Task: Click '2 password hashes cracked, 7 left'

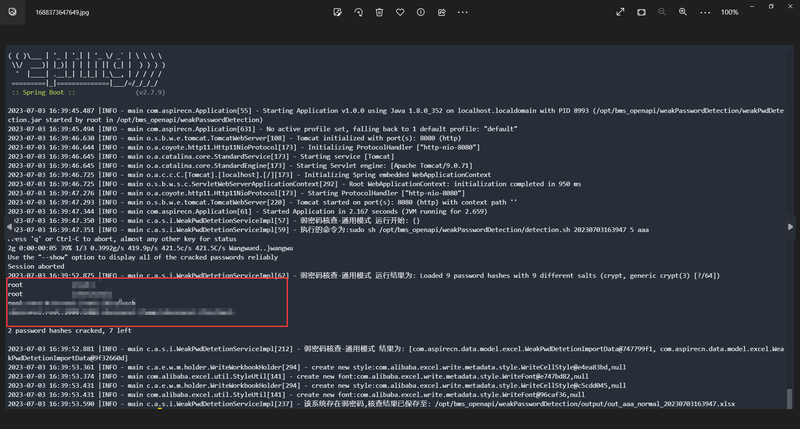Action: pos(69,331)
